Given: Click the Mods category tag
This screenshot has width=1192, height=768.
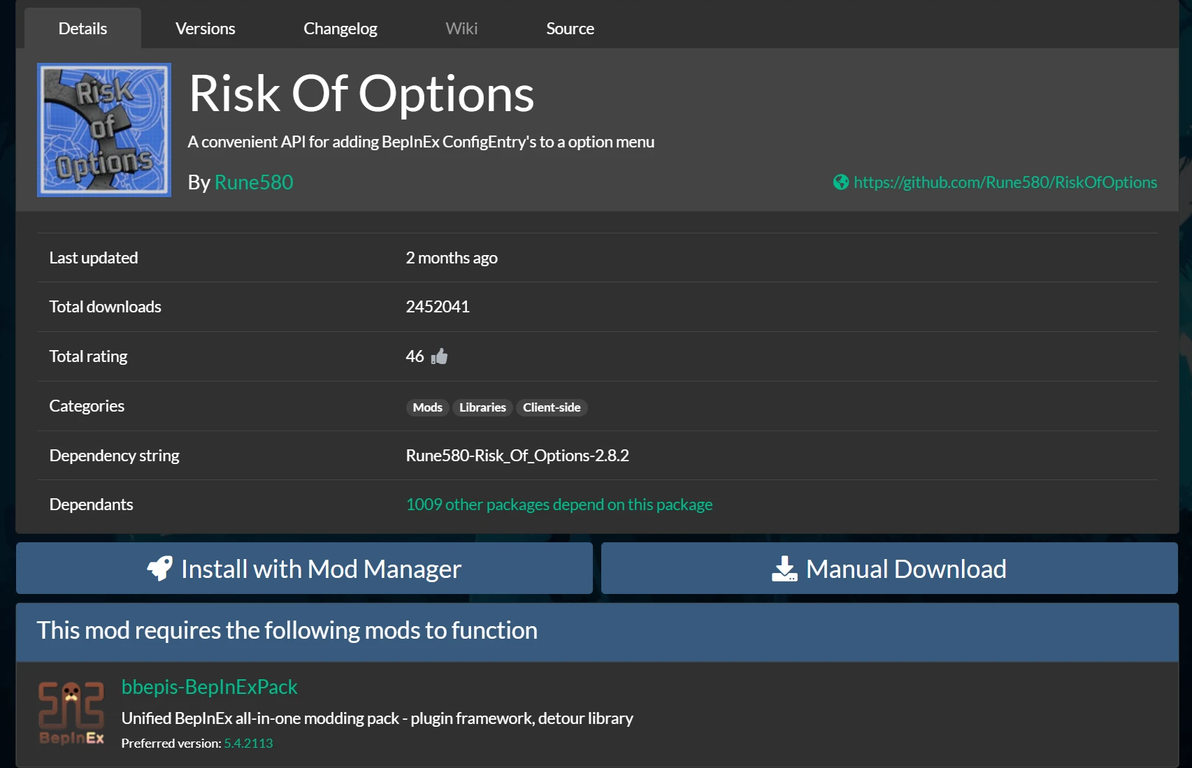Looking at the screenshot, I should (427, 407).
